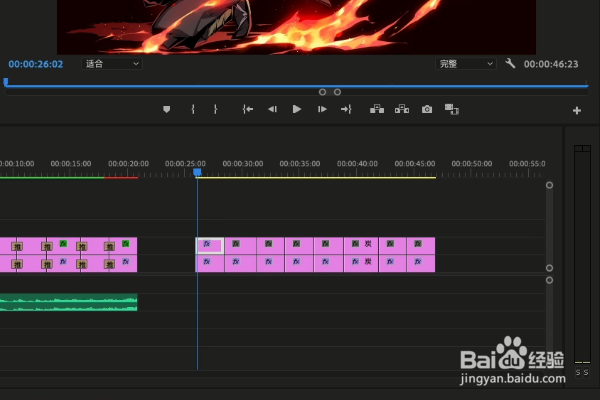
Task: Open the Button Editor plus icon
Action: point(577,111)
